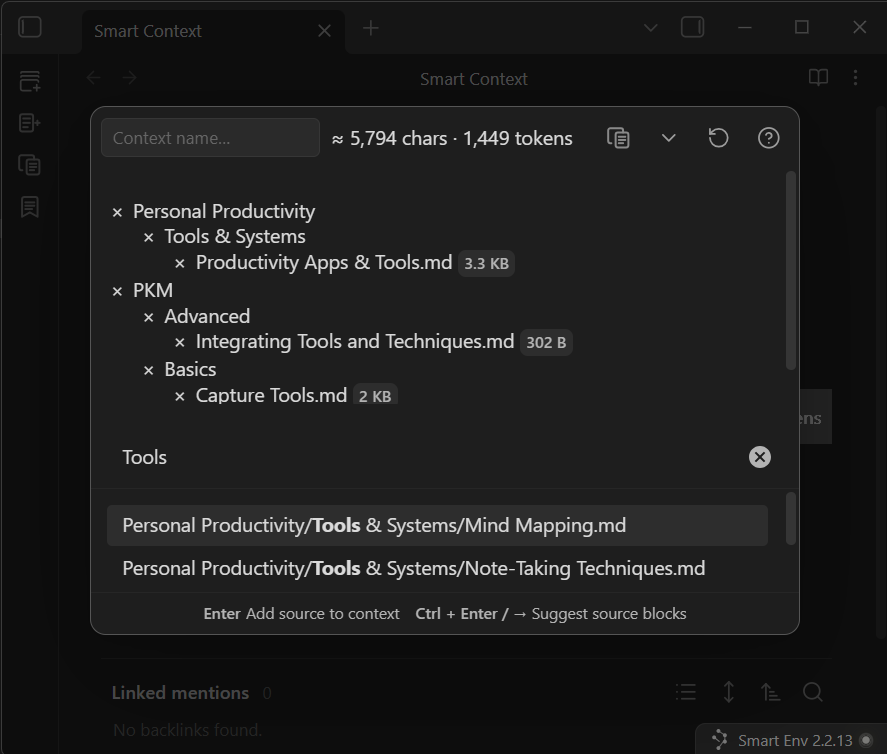Click the refresh context icon
This screenshot has height=754, width=887.
click(718, 138)
